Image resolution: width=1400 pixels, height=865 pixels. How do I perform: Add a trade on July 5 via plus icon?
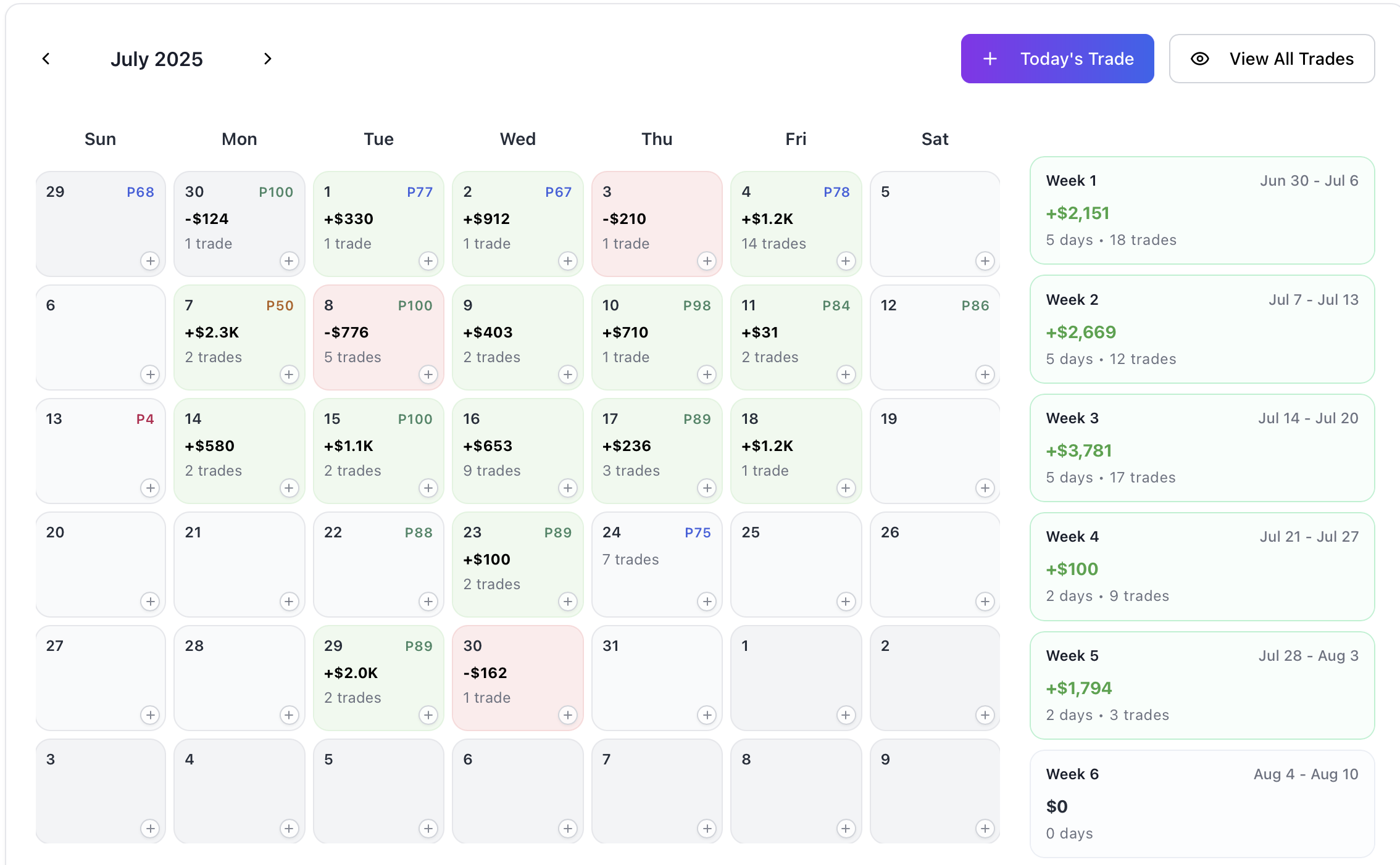[985, 261]
